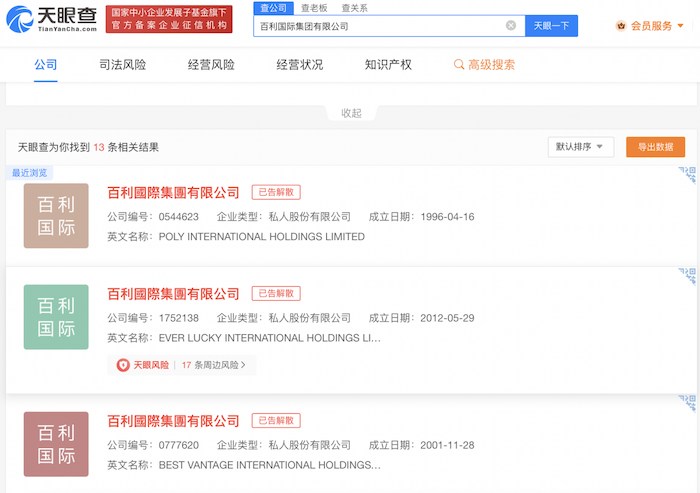The image size is (700, 493).
Task: Click 已告解散 tag of the 1996-04-16 company
Action: [x=276, y=192]
